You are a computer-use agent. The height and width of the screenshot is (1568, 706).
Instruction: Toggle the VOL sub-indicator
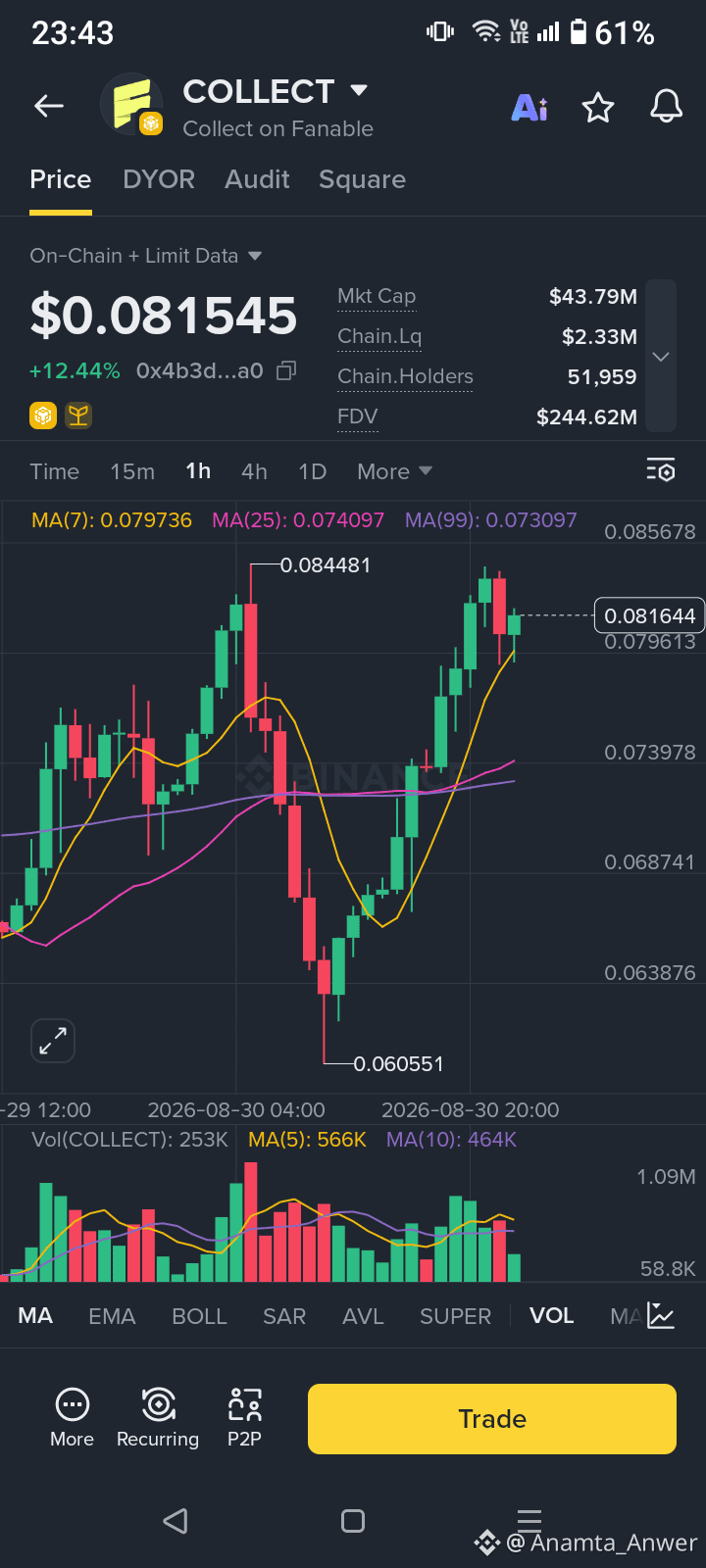pos(551,1316)
